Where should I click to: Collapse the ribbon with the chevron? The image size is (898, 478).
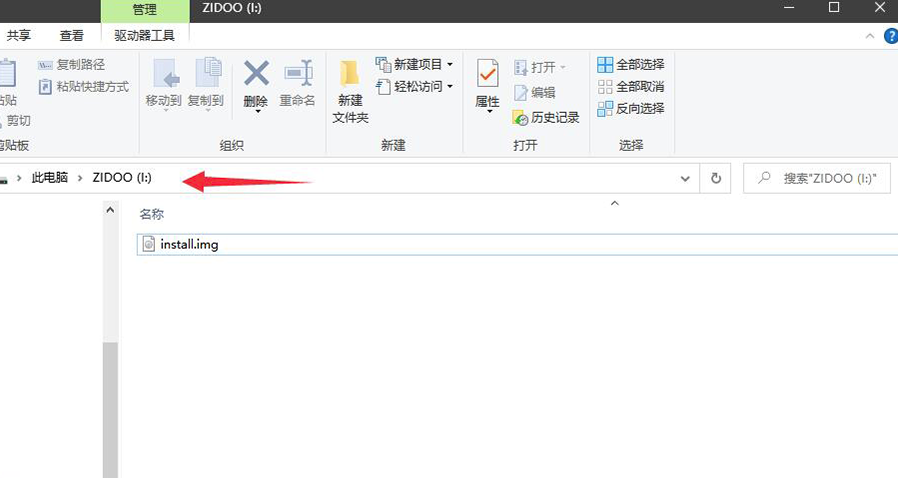[870, 36]
